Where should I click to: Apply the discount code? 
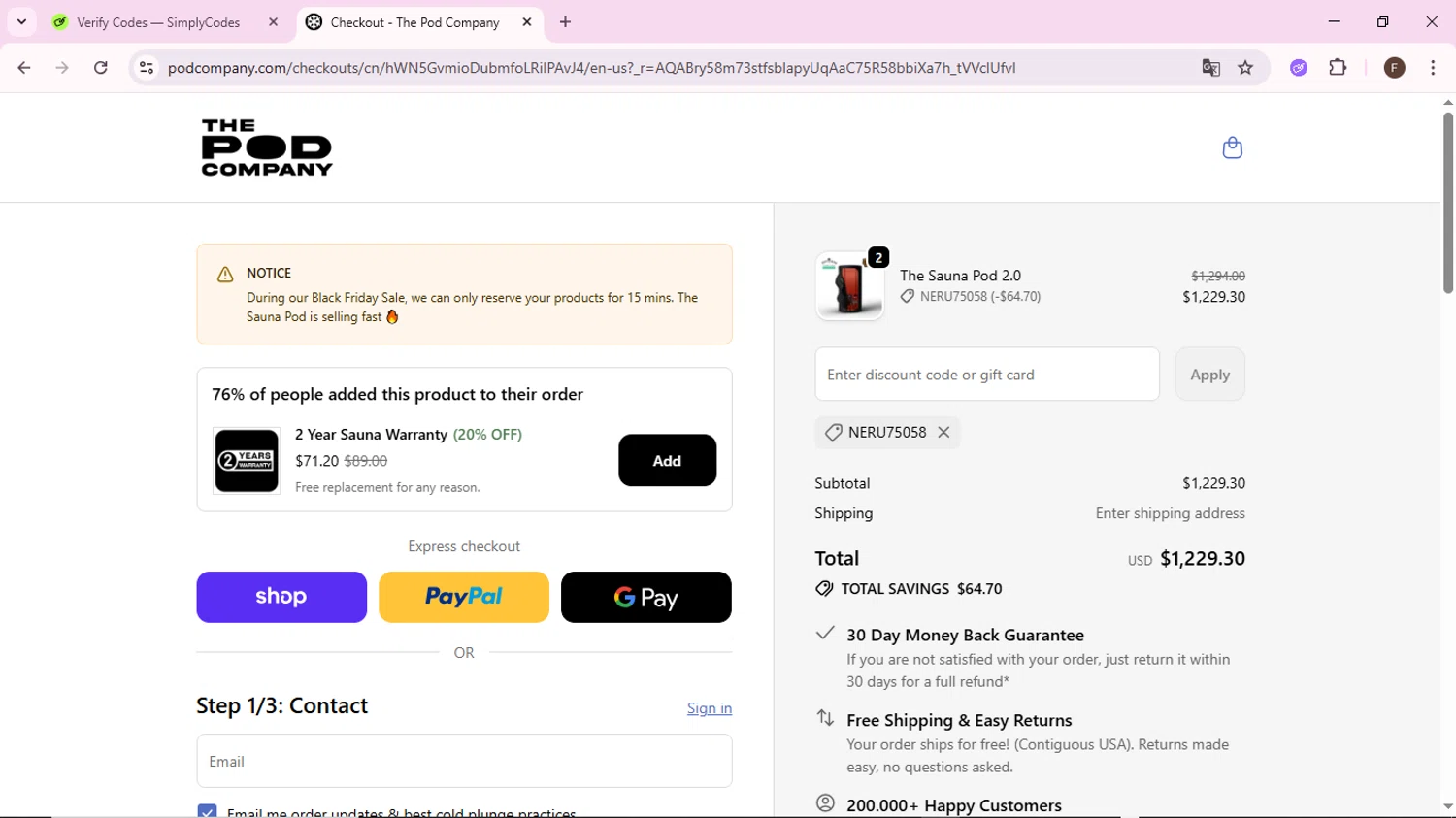click(1209, 375)
